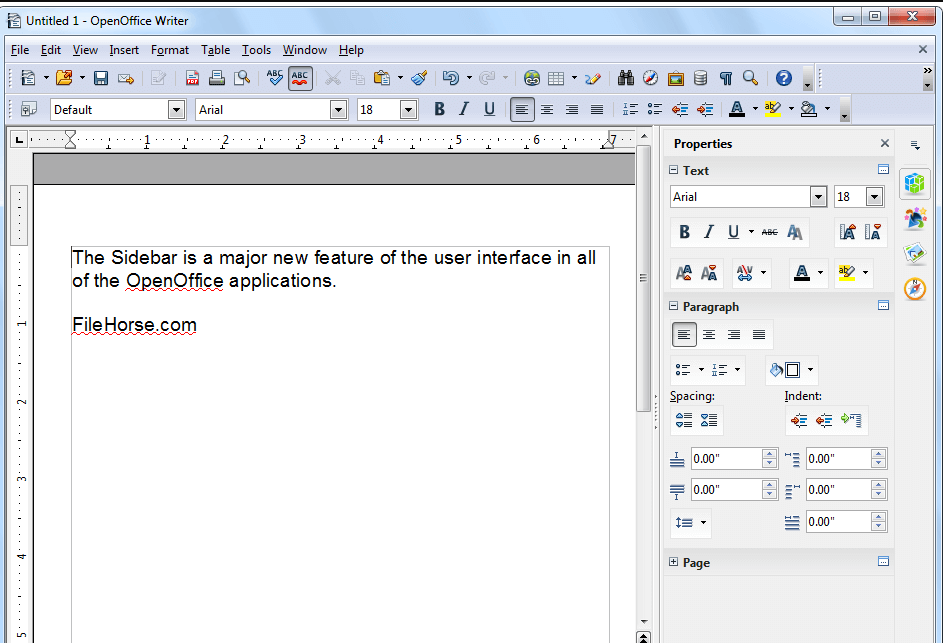Click the Open folder icon in toolbar
Image resolution: width=943 pixels, height=643 pixels.
point(64,78)
